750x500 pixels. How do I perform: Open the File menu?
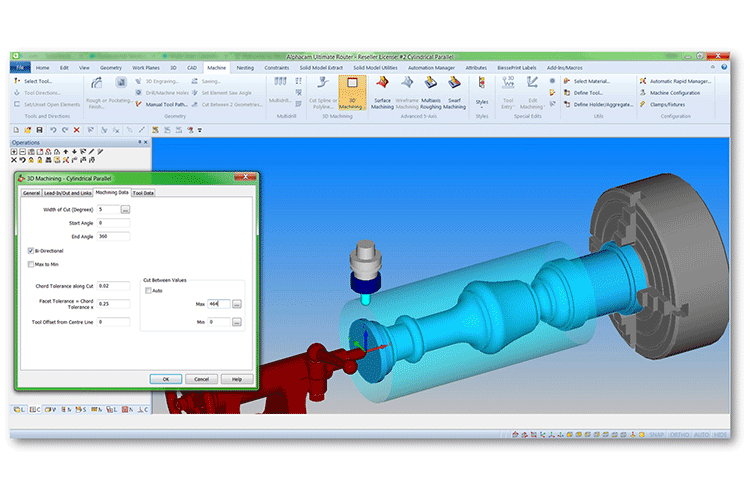(x=20, y=67)
